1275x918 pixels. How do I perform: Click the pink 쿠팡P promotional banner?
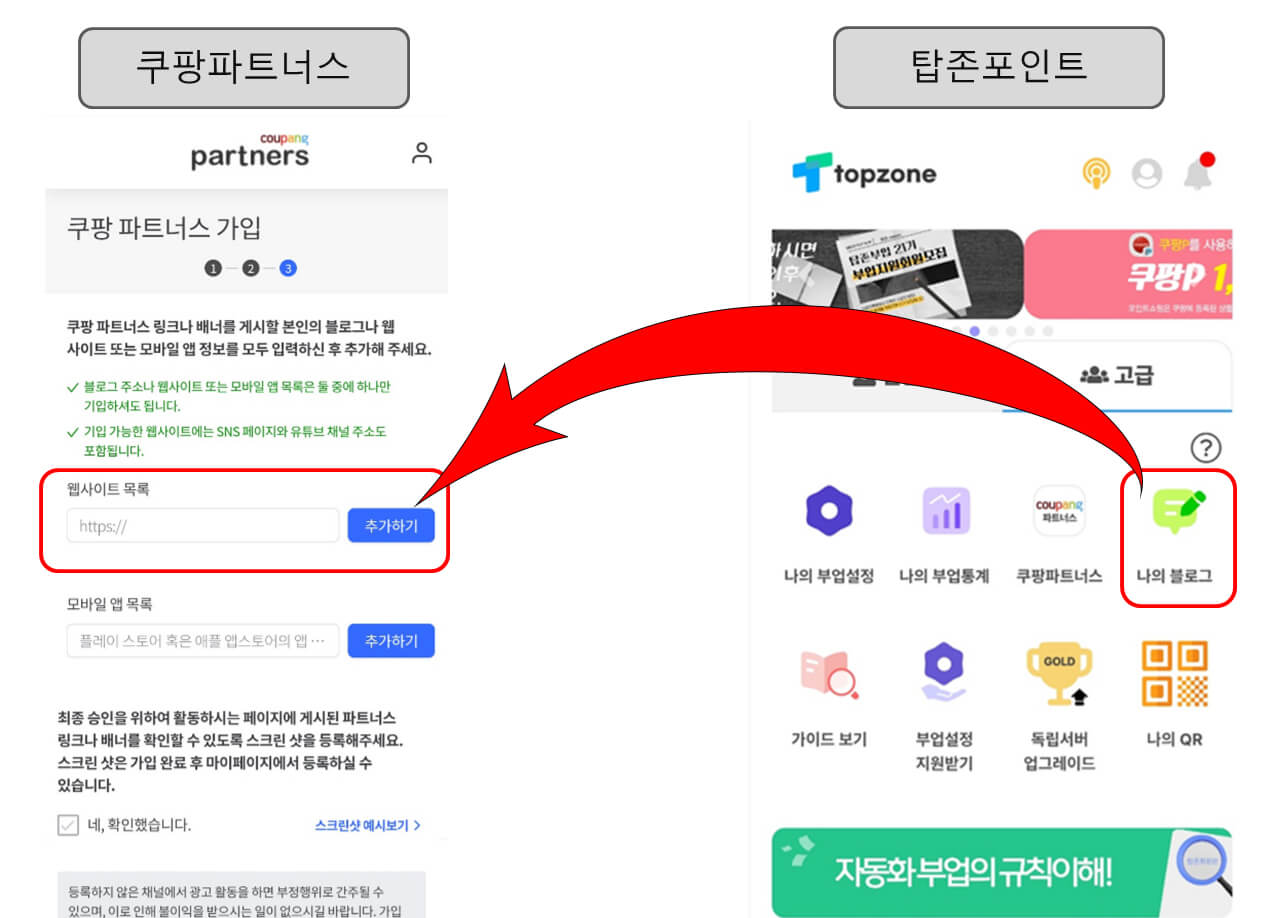click(1128, 273)
